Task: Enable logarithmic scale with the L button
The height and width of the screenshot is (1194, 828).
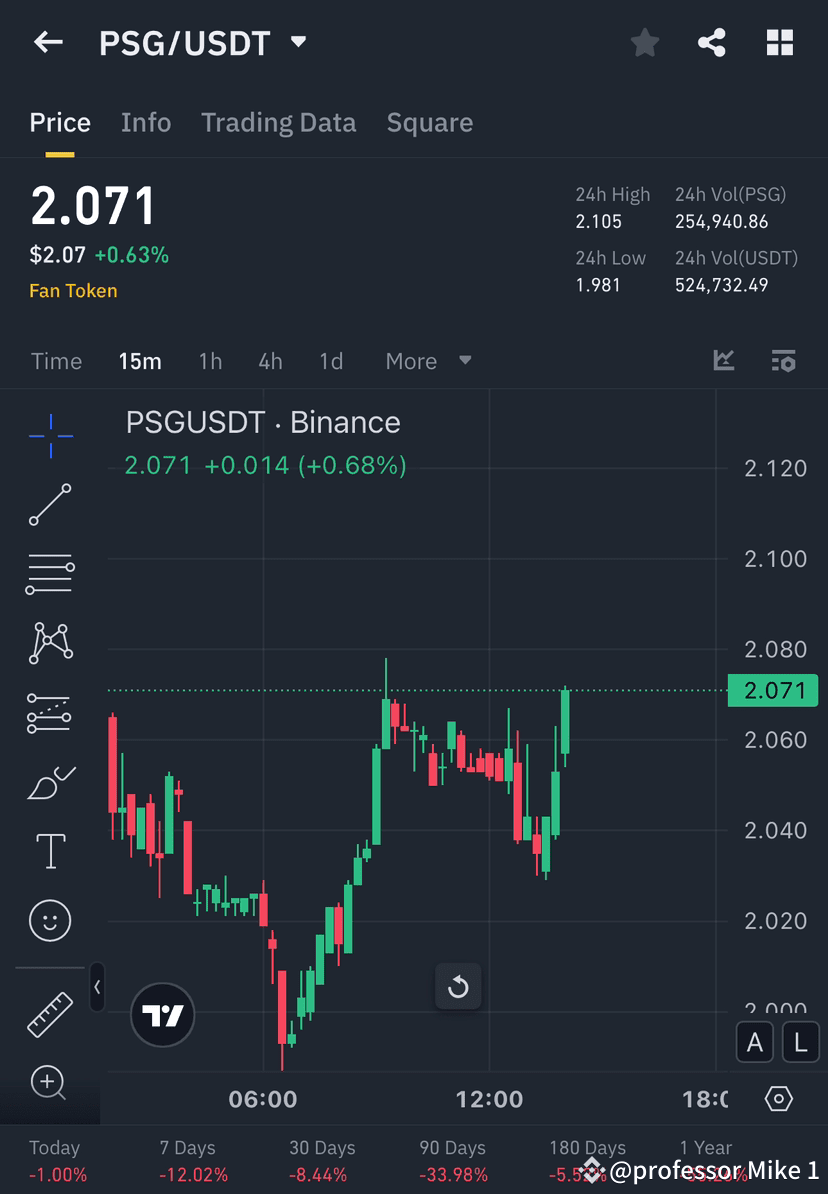Action: tap(800, 1042)
